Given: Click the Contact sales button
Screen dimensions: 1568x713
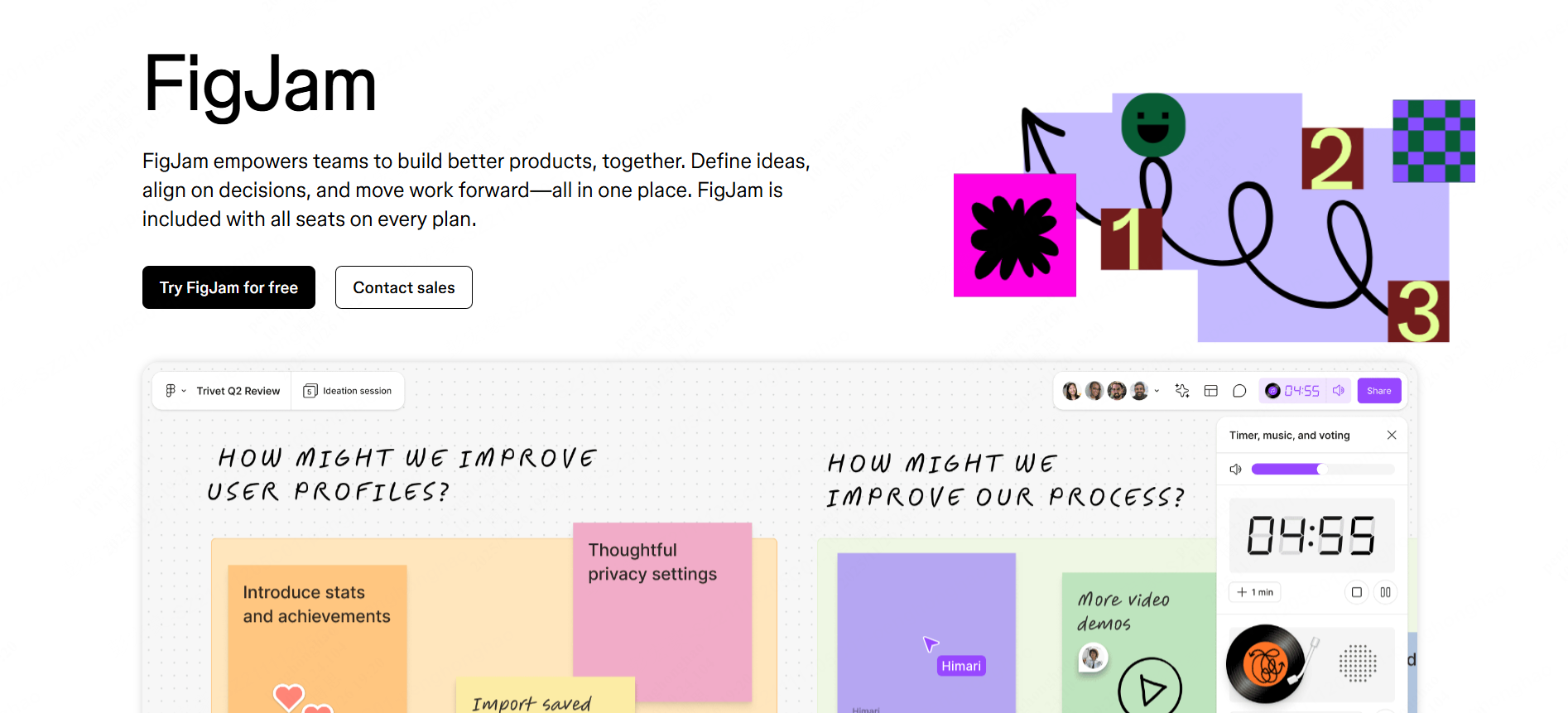Looking at the screenshot, I should point(404,287).
